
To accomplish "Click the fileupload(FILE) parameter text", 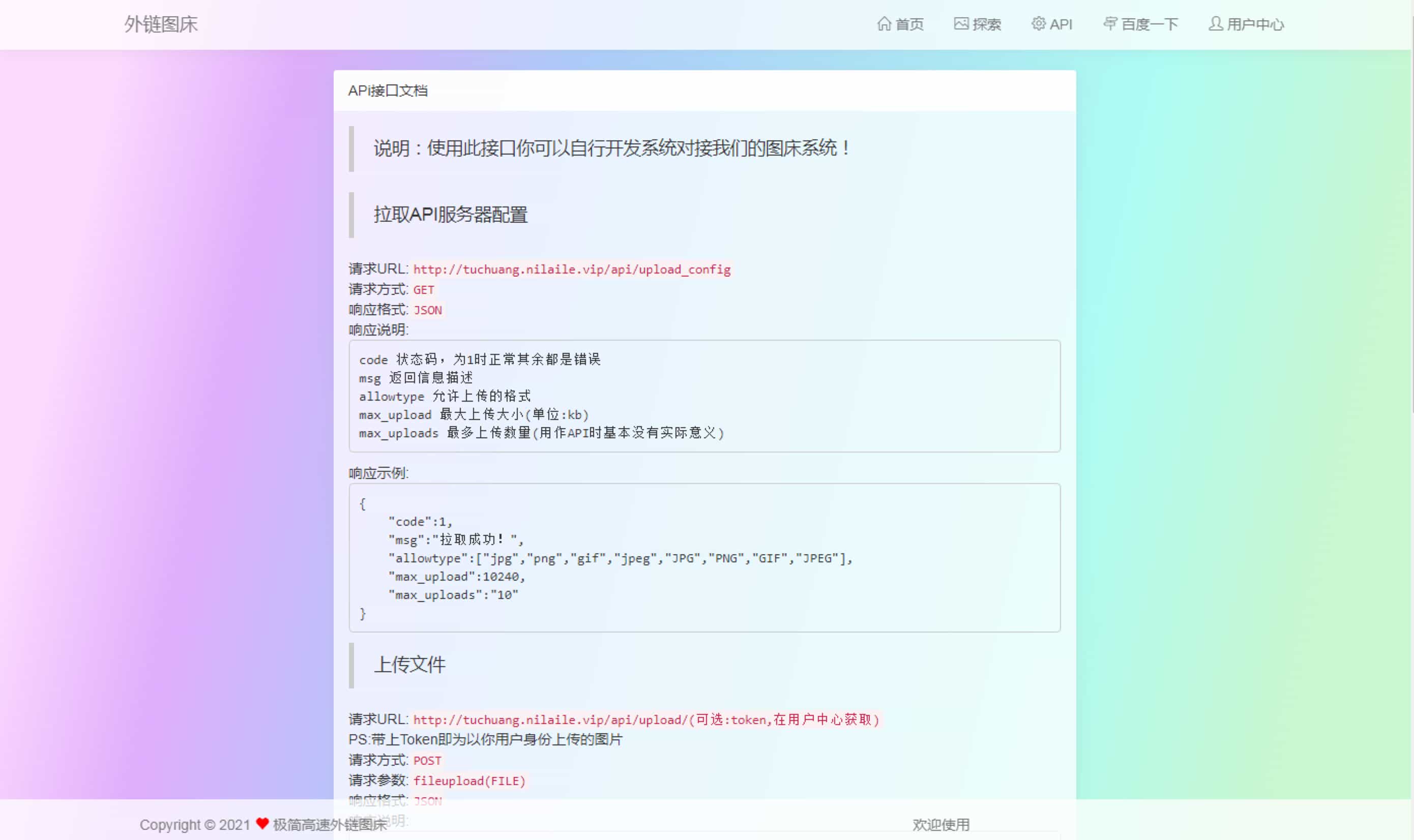I will (x=469, y=781).
